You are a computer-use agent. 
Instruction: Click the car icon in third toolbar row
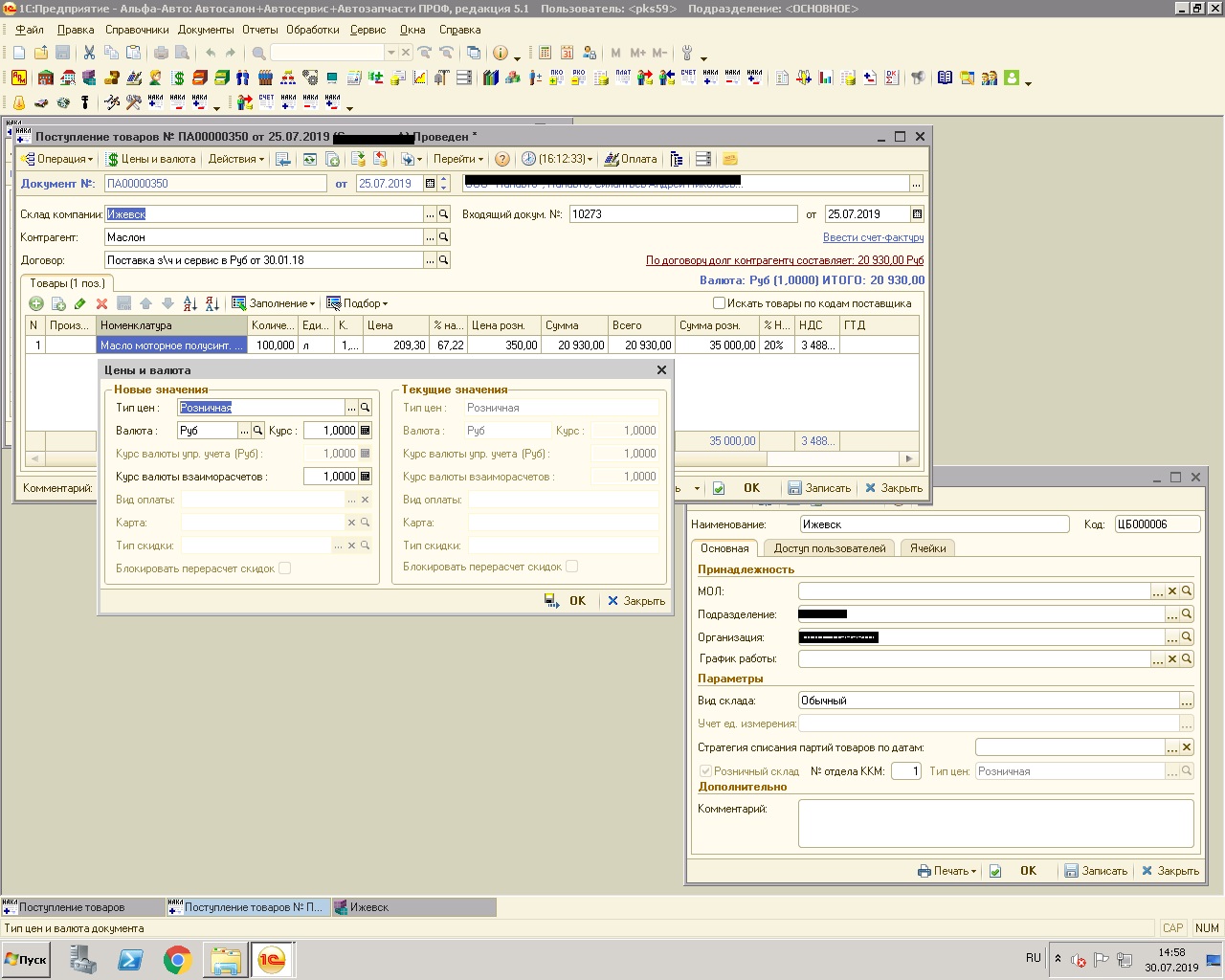point(41,102)
